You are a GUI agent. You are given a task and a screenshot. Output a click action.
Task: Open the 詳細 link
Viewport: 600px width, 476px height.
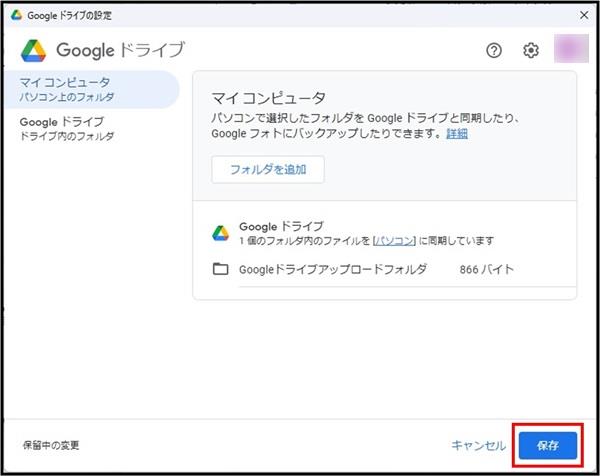click(x=456, y=133)
